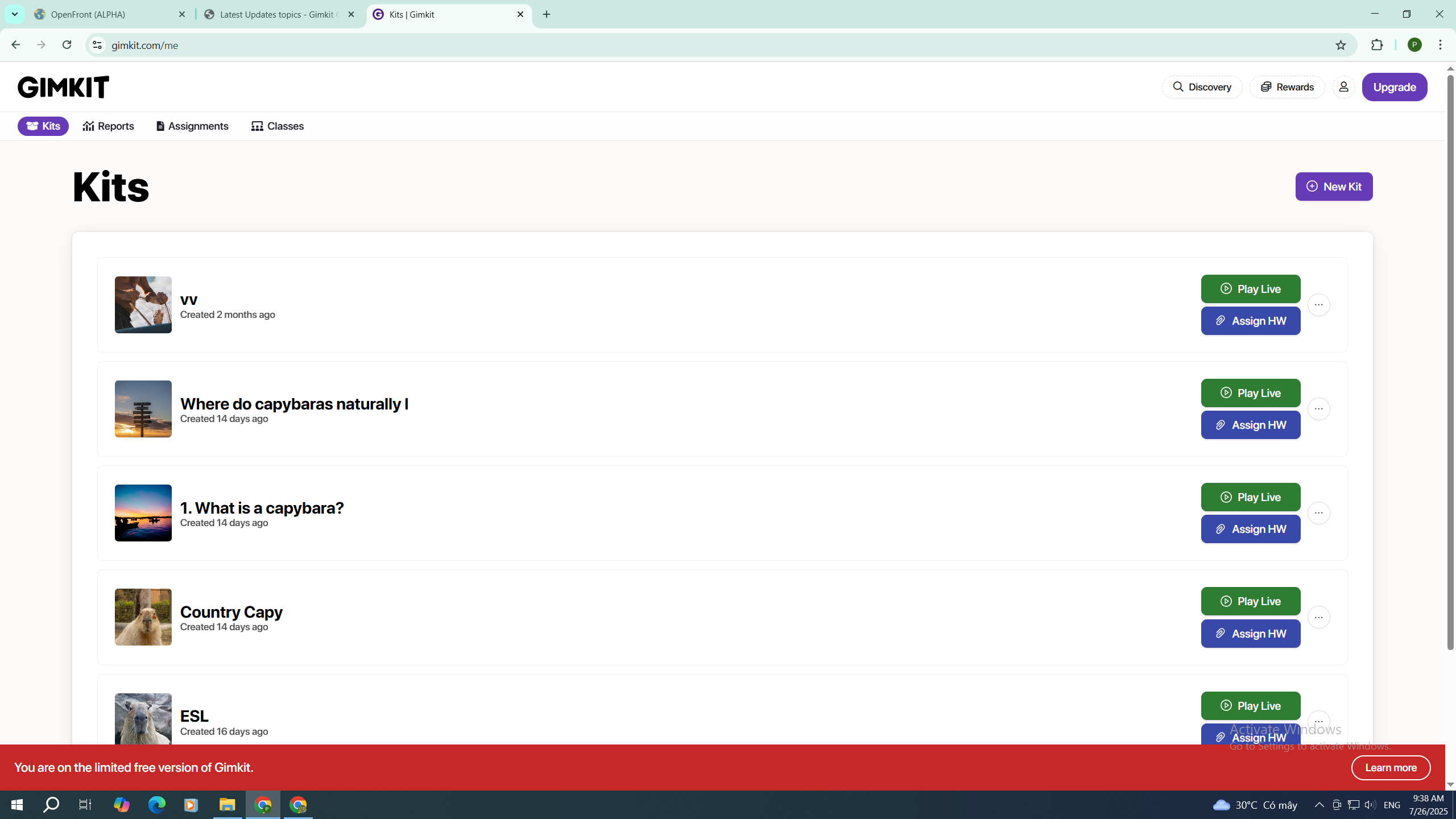View site information icon in address bar
1456x819 pixels.
pos(97,45)
